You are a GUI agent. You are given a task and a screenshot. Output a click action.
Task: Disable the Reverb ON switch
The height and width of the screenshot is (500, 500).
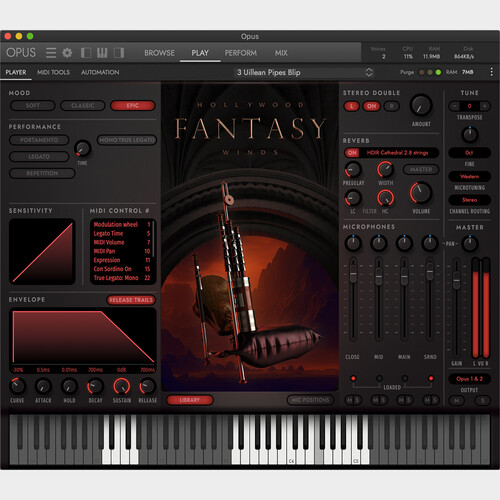(352, 153)
